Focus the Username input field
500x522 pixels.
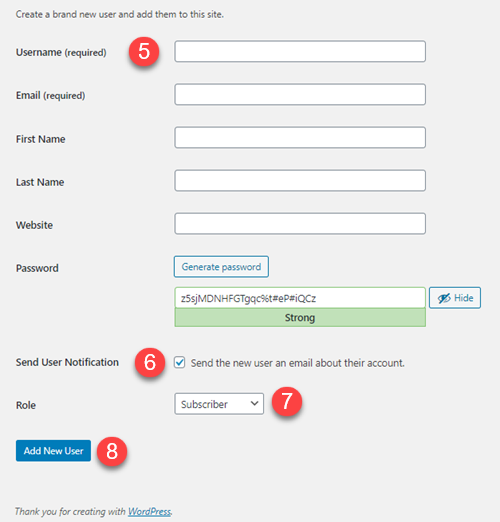pyautogui.click(x=300, y=51)
